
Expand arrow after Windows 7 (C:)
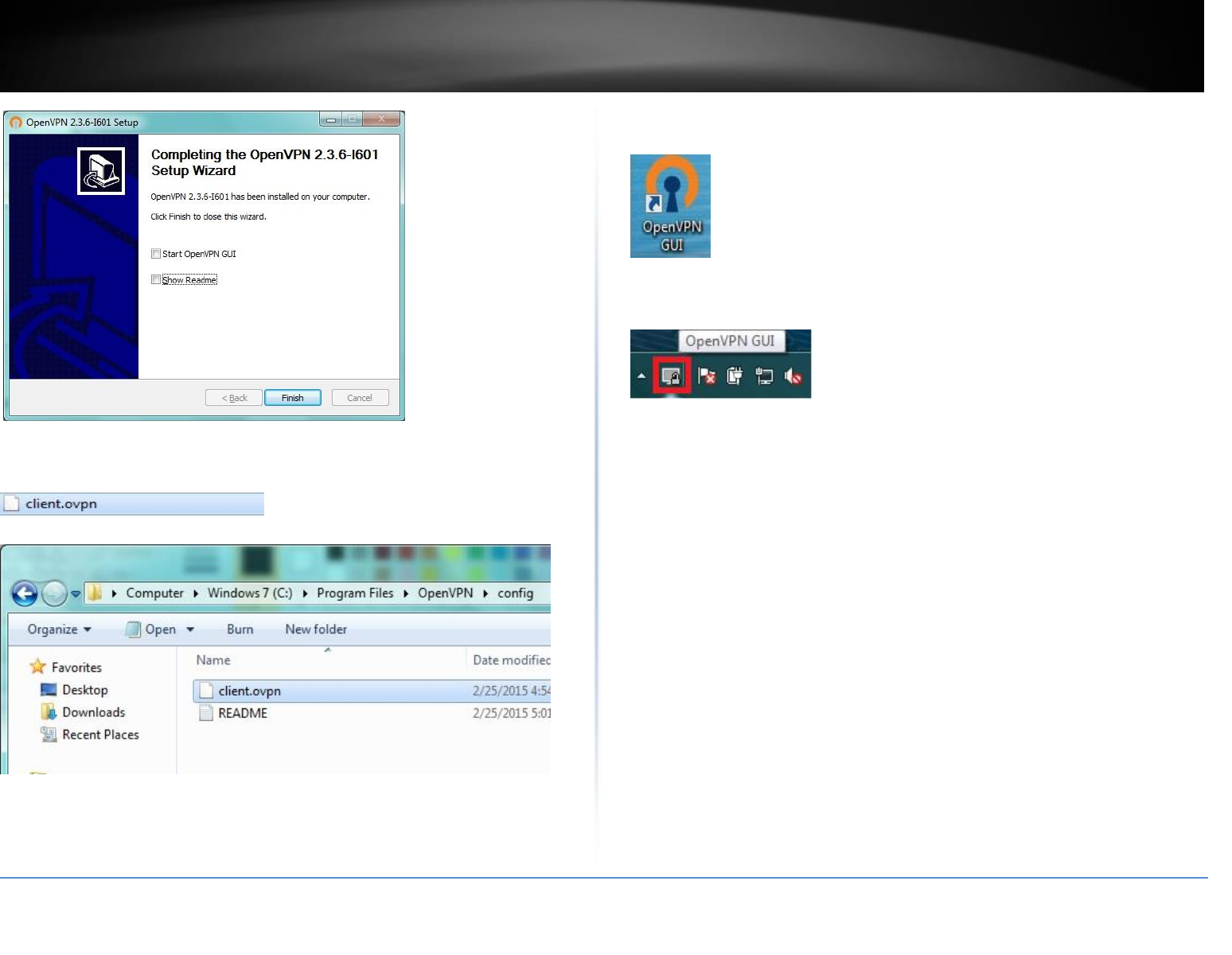pyautogui.click(x=305, y=594)
